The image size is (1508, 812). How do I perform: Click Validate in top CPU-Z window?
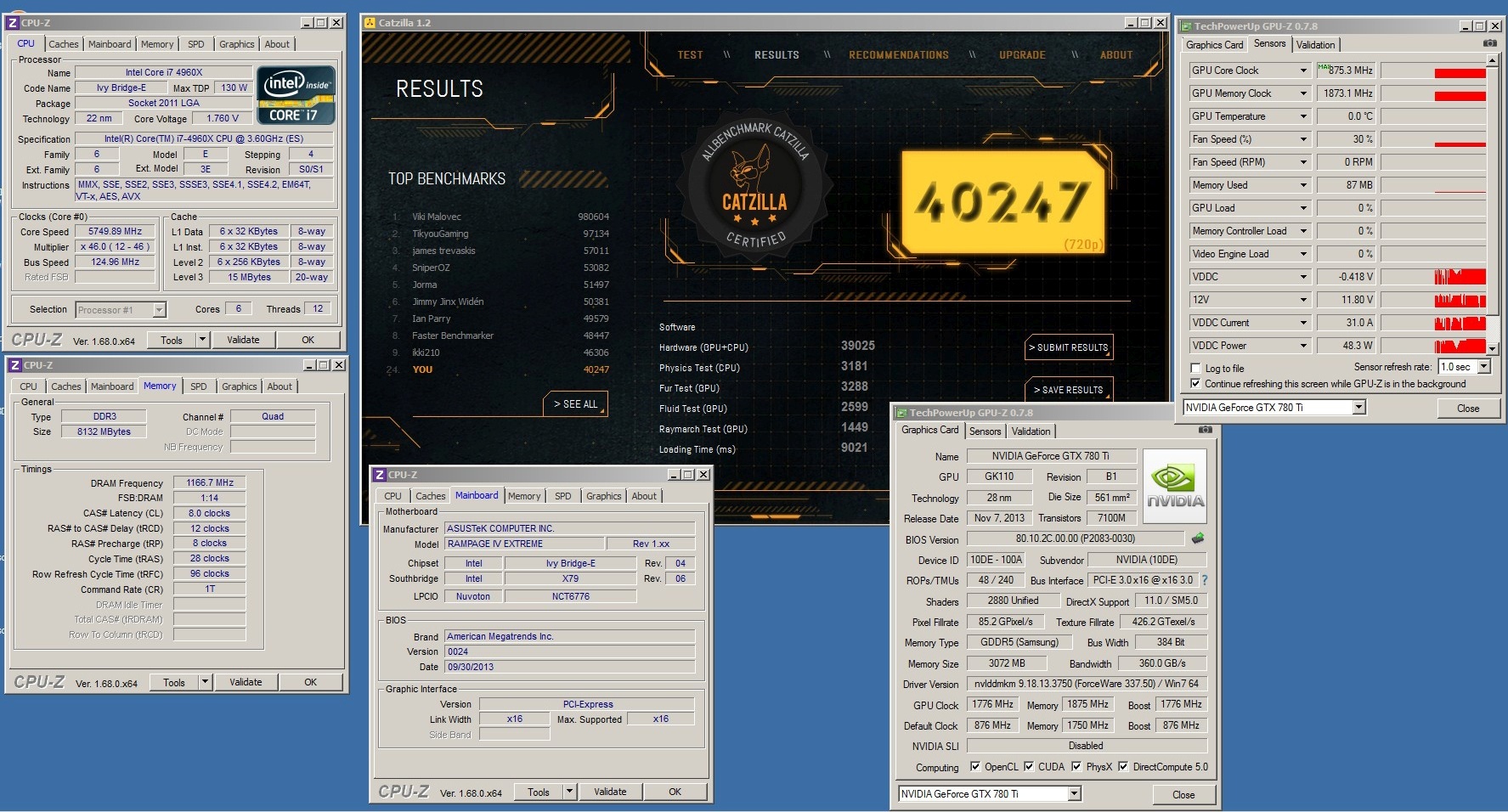[243, 340]
